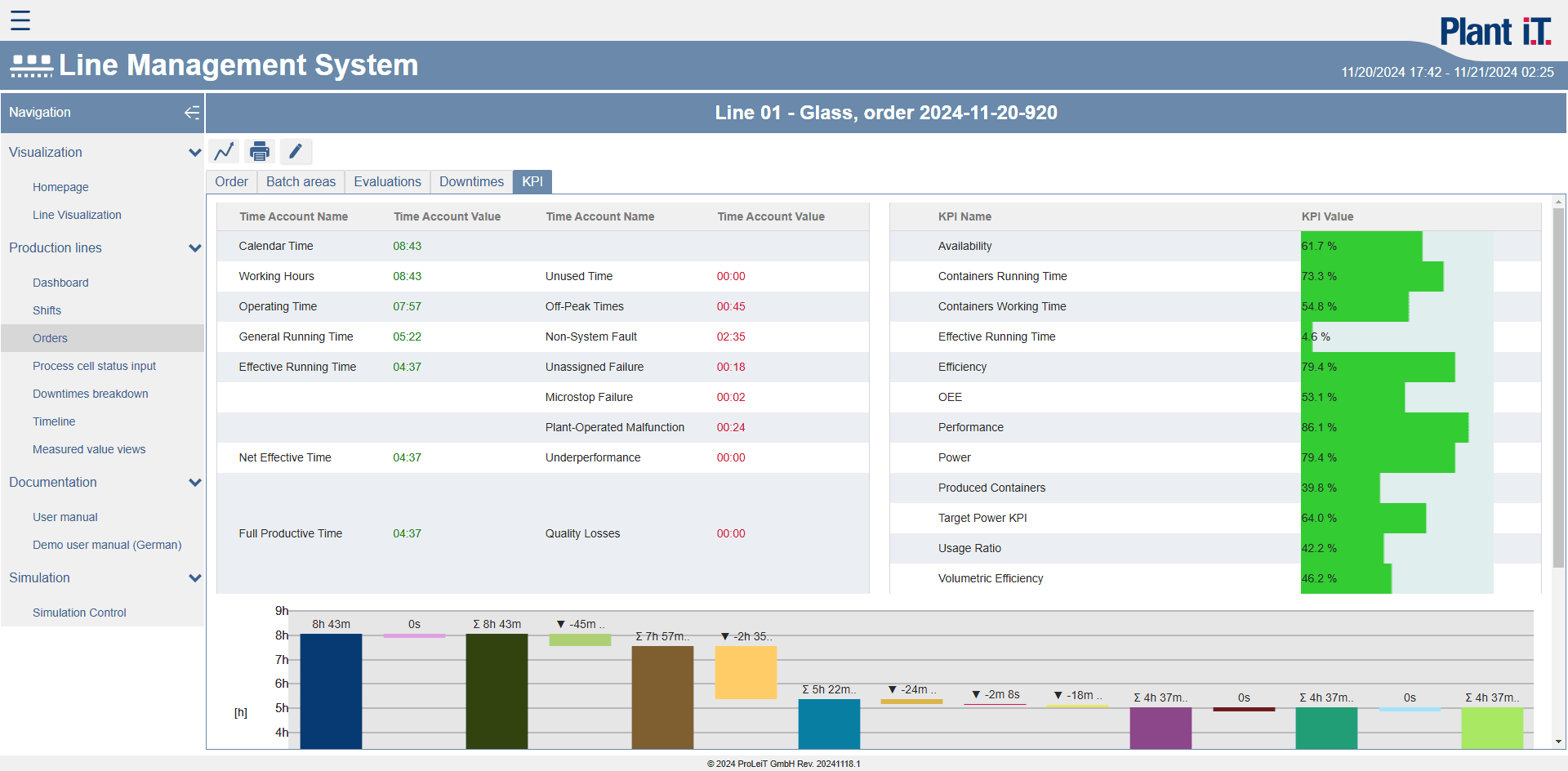Open the Evaluations tab
1568x771 pixels.
[387, 181]
